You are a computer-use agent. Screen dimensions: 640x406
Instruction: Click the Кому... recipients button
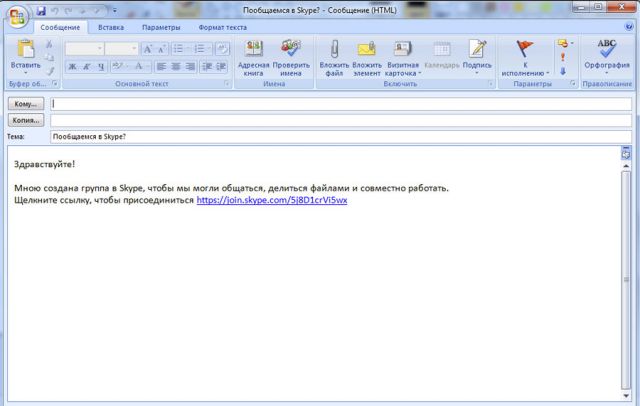[26, 104]
